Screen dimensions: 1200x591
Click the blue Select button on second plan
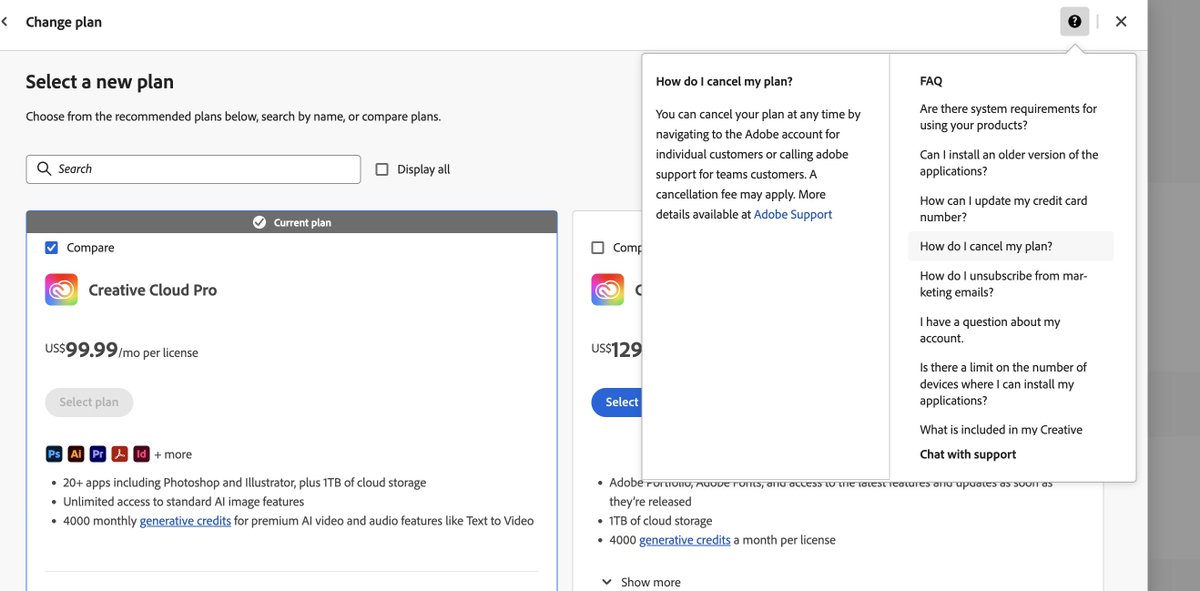pos(617,402)
